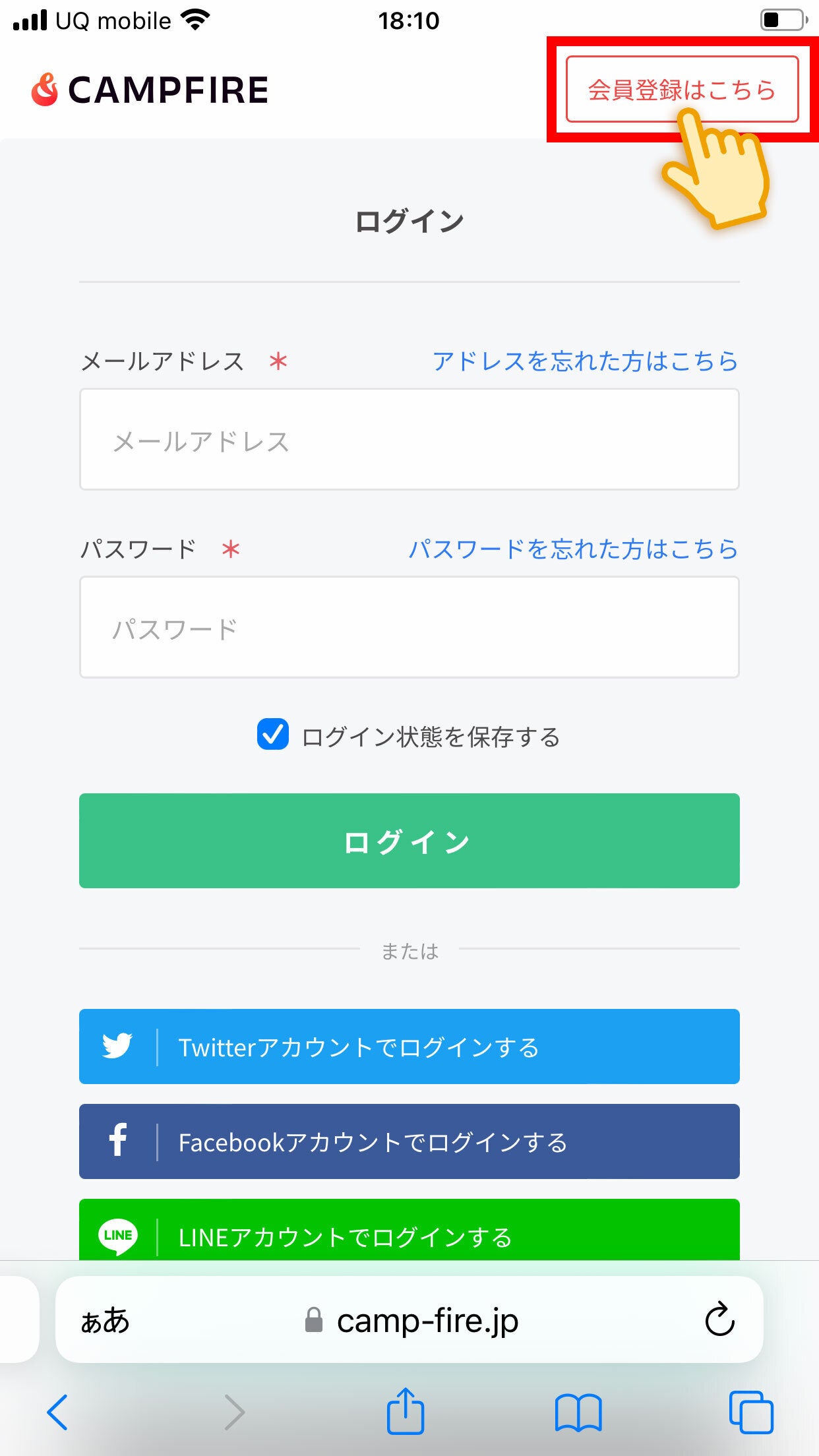The image size is (819, 1456).
Task: Tap the Twitter bird icon
Action: tap(117, 1046)
